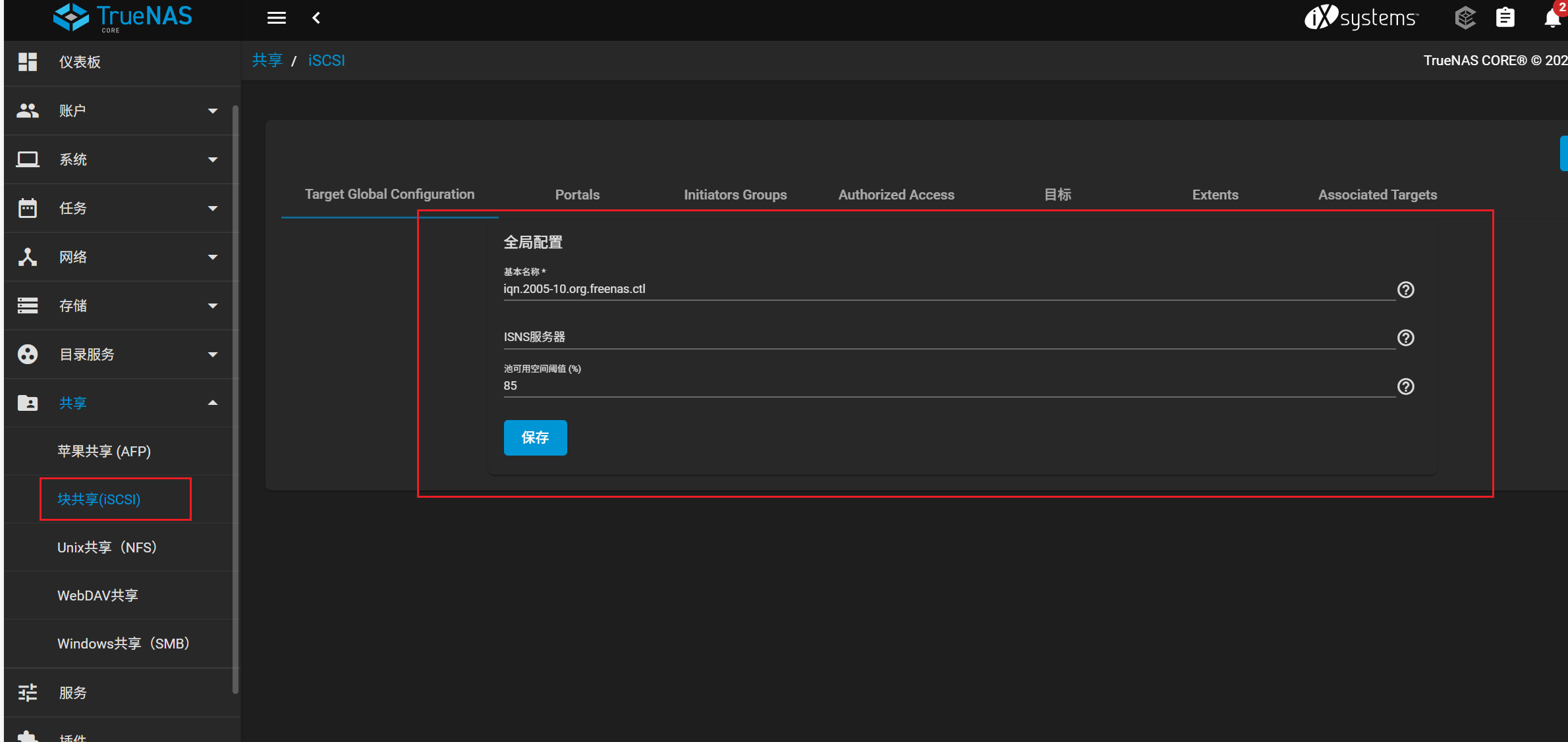The image size is (1568, 742).
Task: Open the 仪表板 dashboard icon
Action: 28,62
